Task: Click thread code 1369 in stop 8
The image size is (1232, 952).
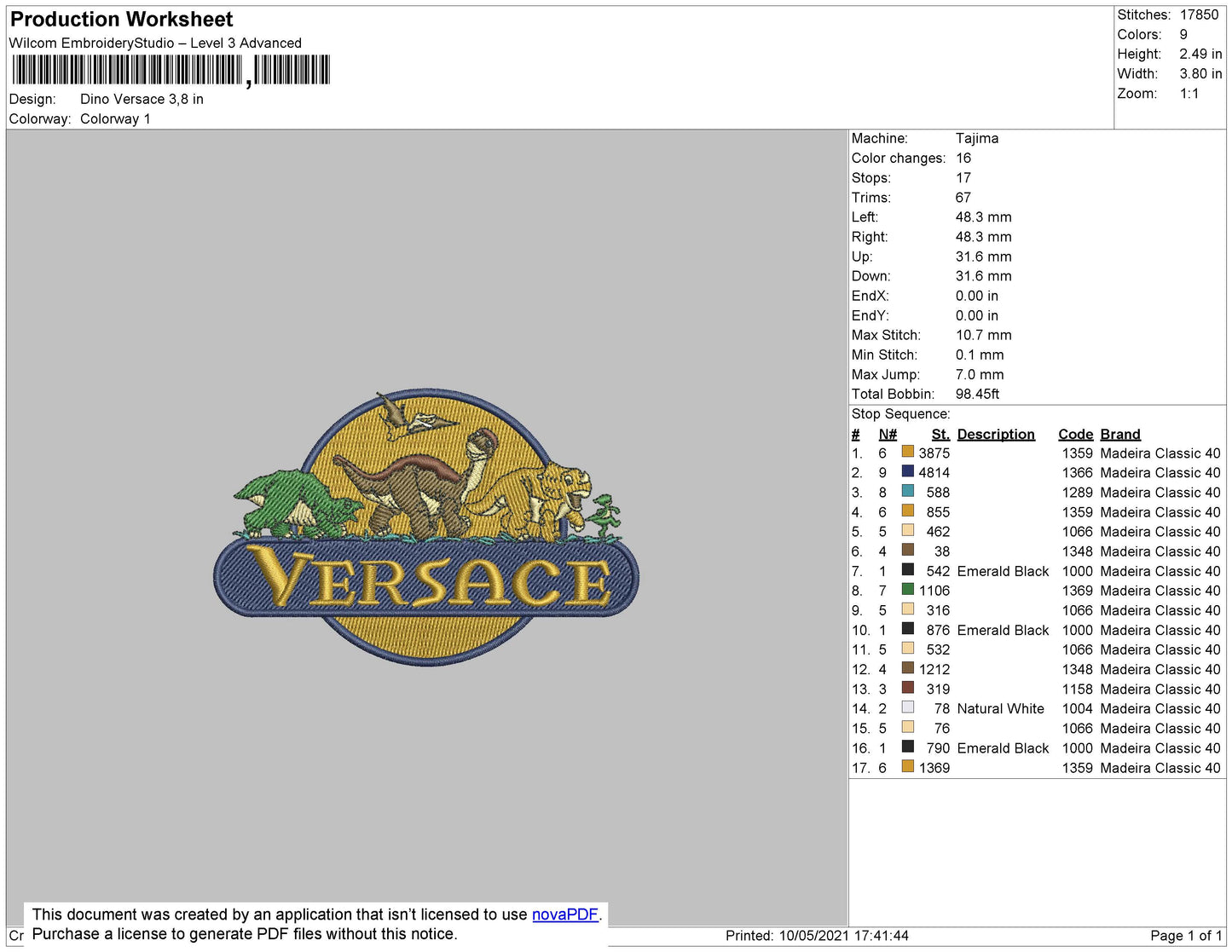Action: click(x=1078, y=591)
